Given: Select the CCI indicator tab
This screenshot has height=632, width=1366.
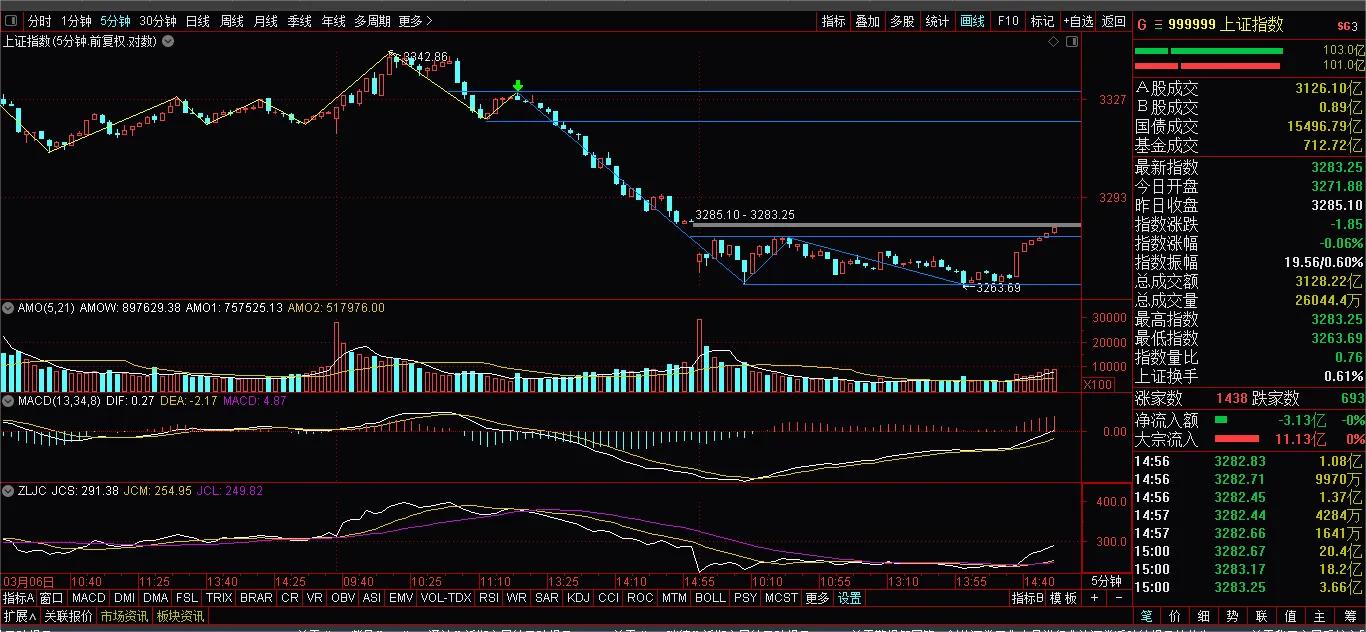Looking at the screenshot, I should pos(609,598).
